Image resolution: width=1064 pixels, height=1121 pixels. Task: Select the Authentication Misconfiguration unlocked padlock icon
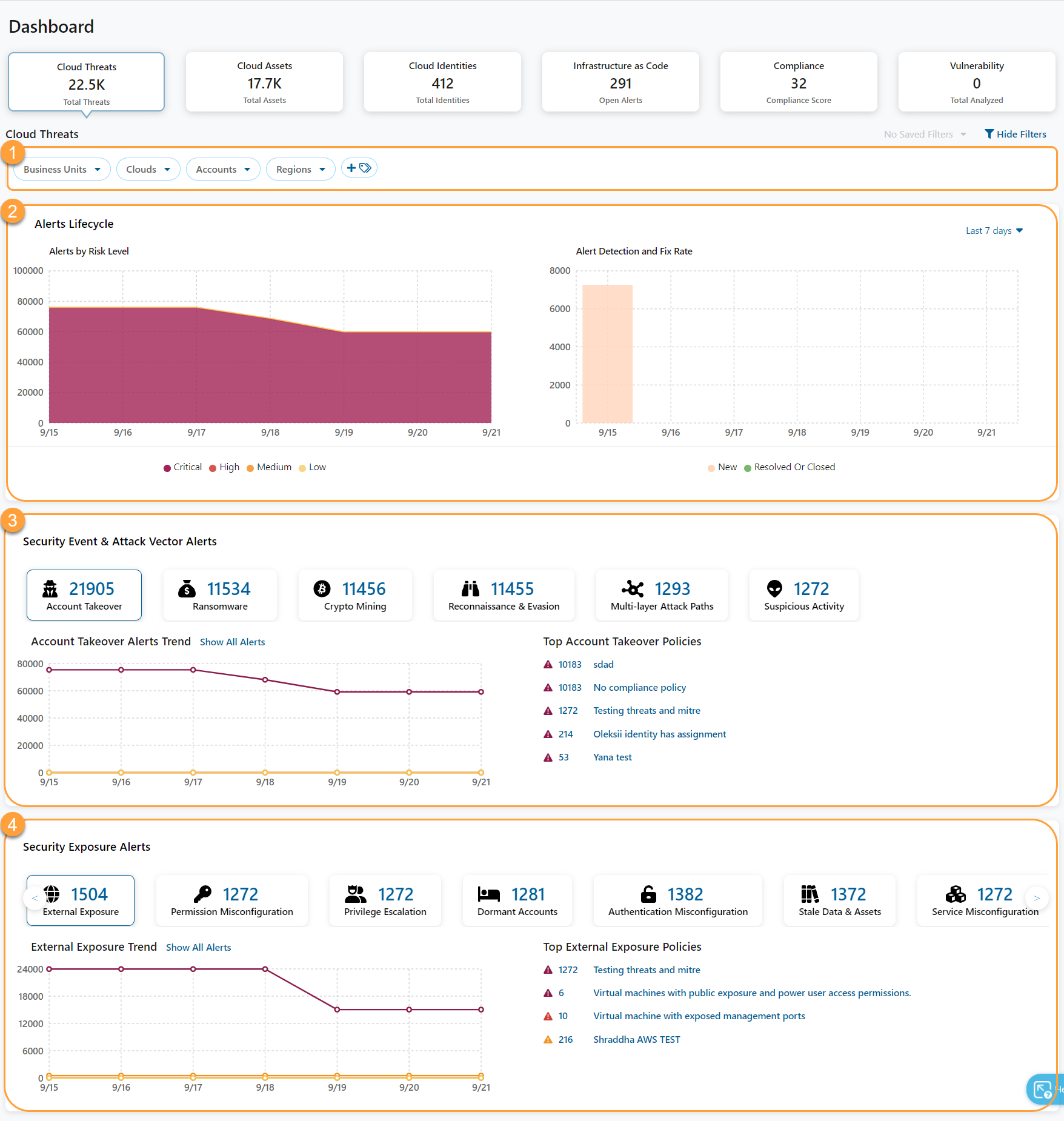click(x=648, y=894)
